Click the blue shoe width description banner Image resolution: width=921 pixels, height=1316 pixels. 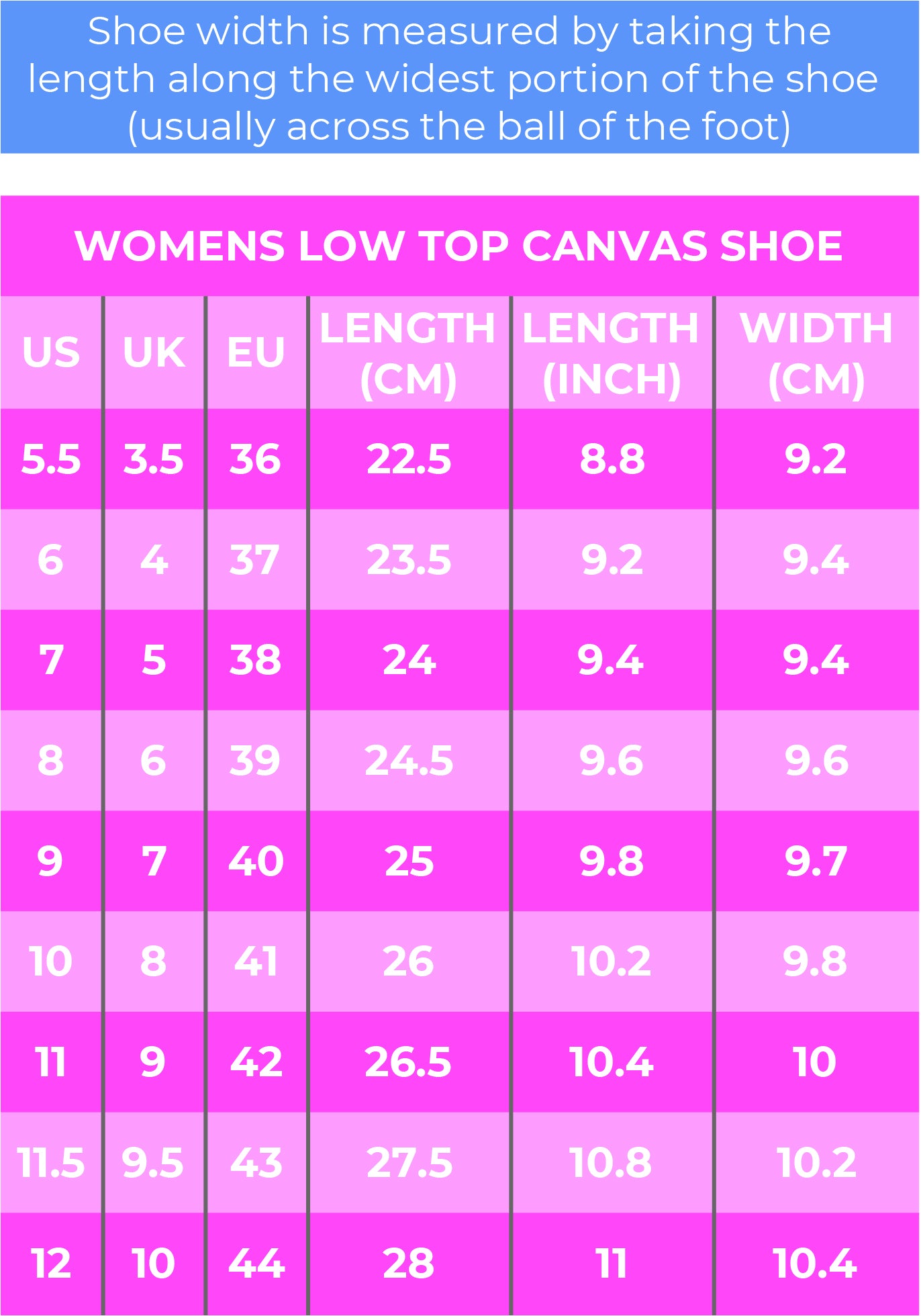(460, 77)
